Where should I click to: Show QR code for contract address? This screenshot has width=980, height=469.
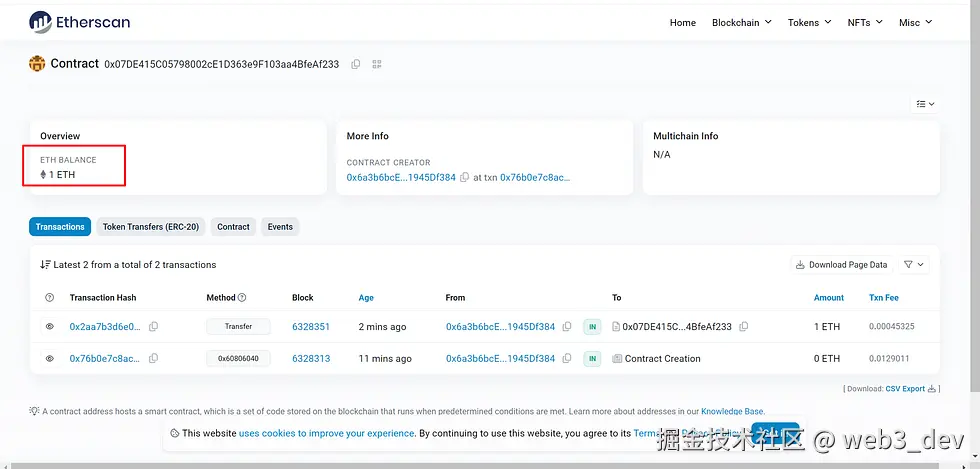pos(377,64)
